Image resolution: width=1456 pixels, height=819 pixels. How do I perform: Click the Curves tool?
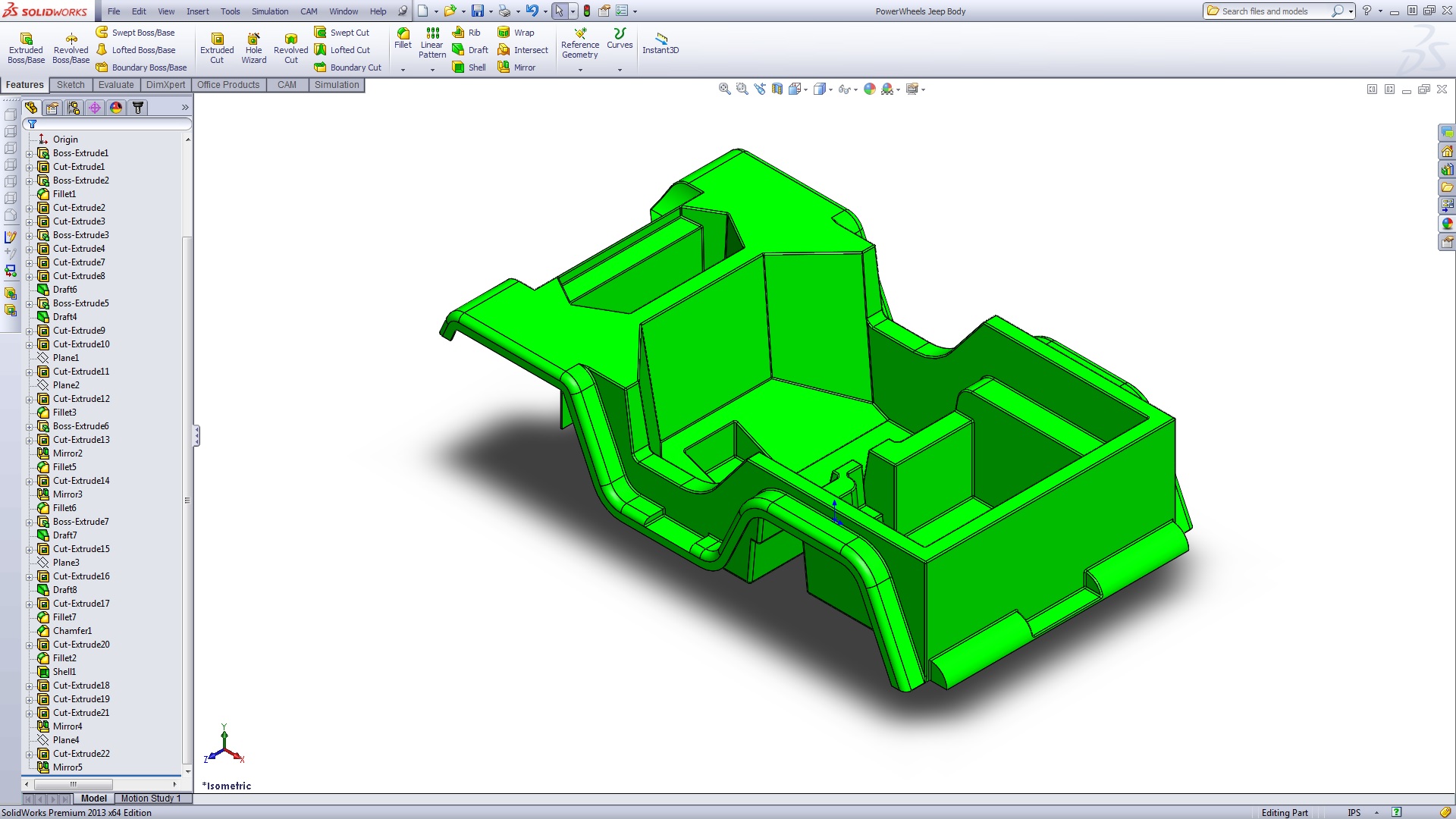tap(620, 38)
